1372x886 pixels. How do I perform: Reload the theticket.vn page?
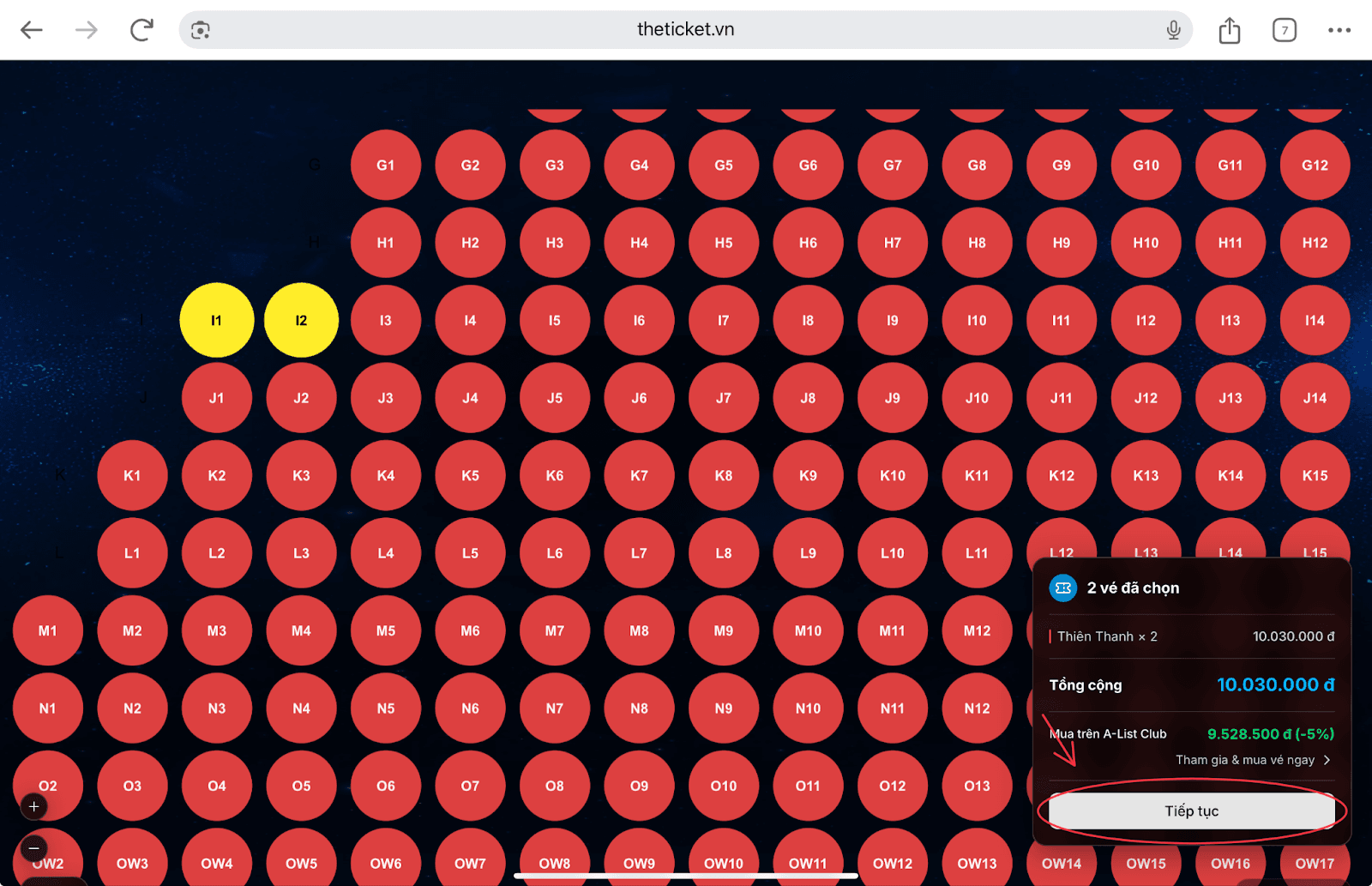pyautogui.click(x=141, y=30)
